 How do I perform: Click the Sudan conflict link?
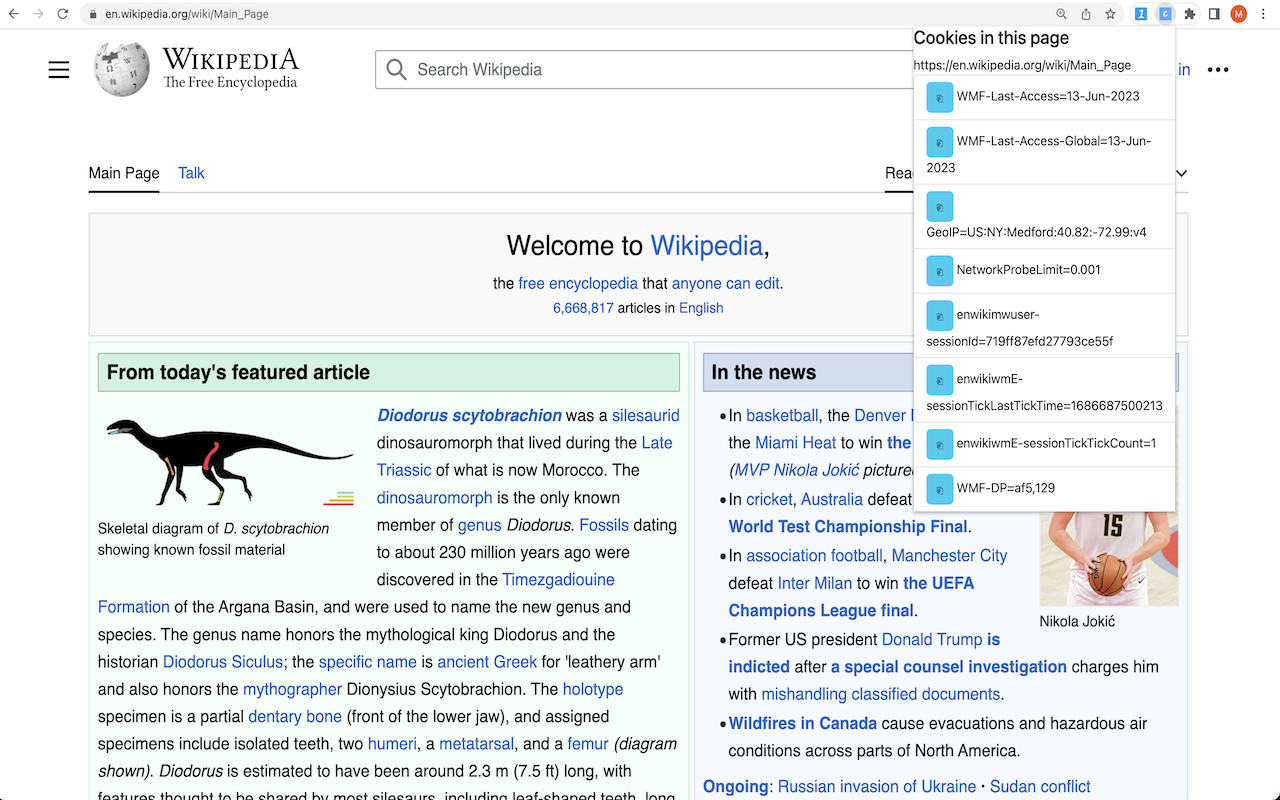[x=1040, y=787]
